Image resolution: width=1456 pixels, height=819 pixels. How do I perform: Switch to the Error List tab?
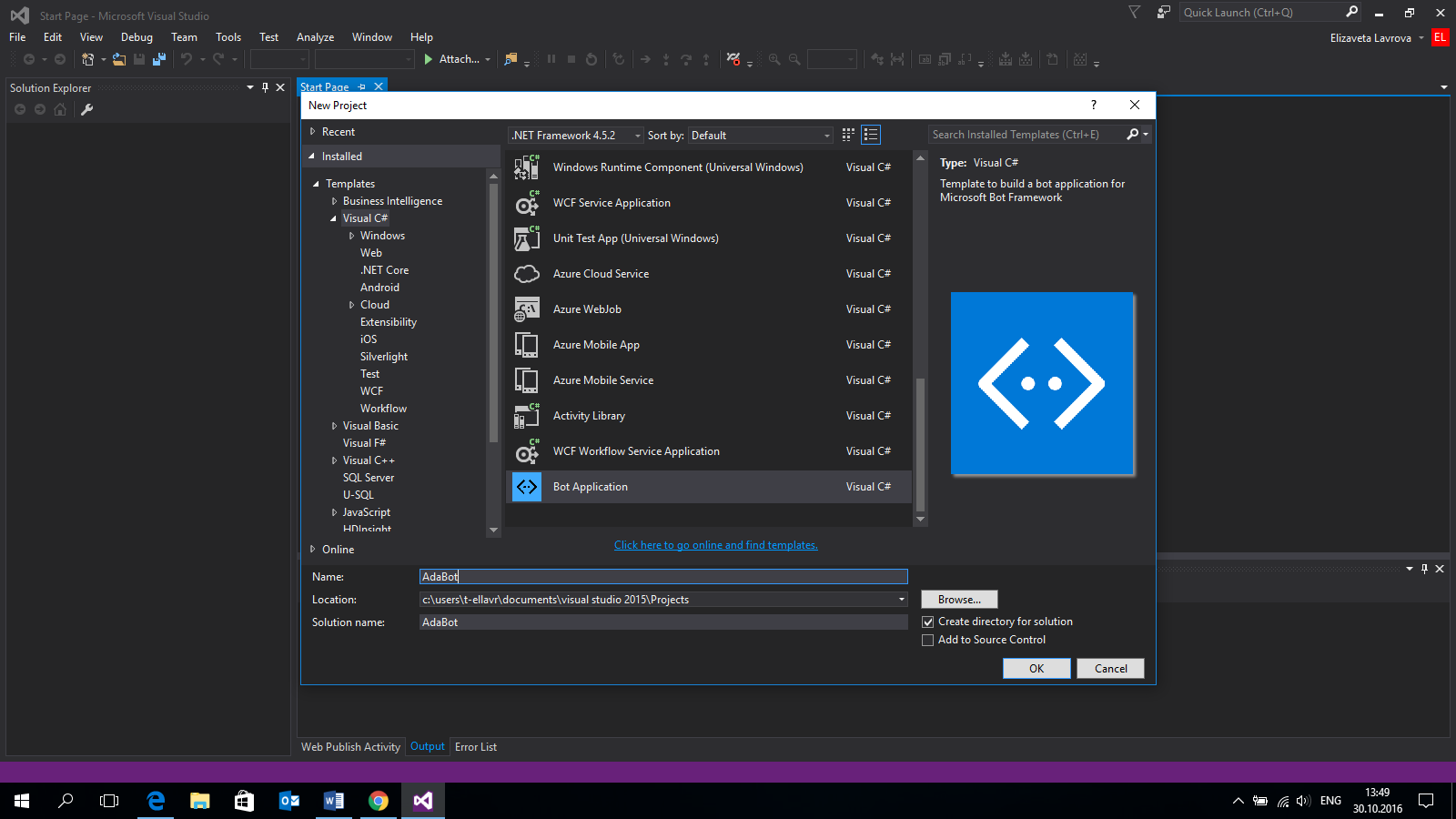click(x=476, y=747)
